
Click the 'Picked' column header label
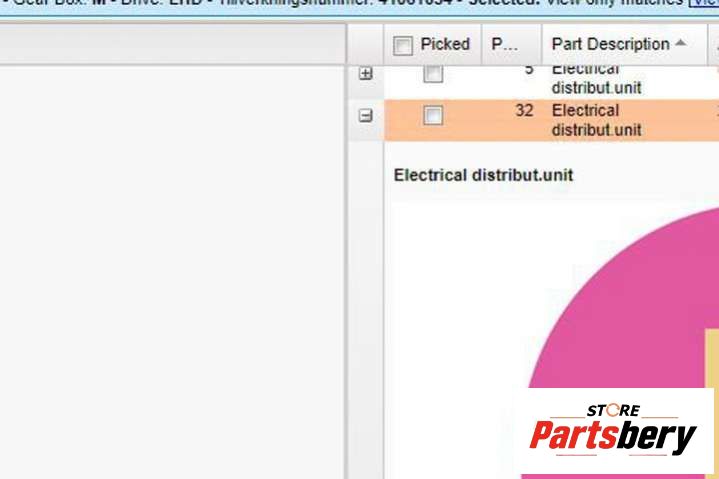click(x=445, y=44)
